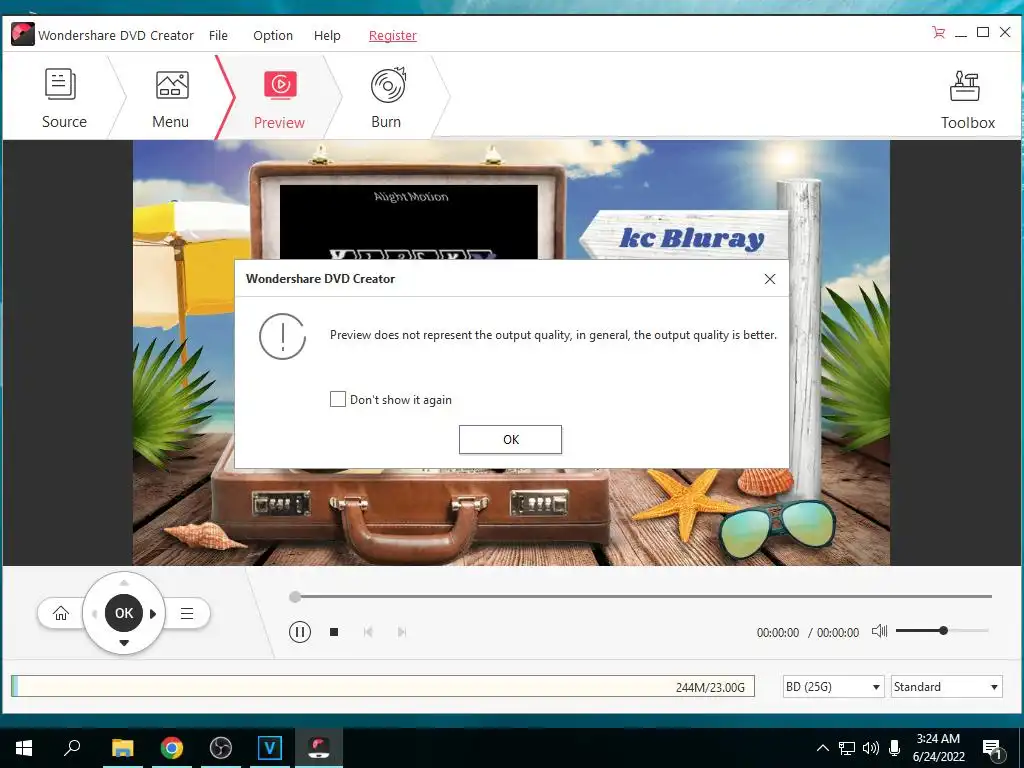Click the Wondershare DVD Creator logo icon
The image size is (1024, 768).
(x=22, y=35)
